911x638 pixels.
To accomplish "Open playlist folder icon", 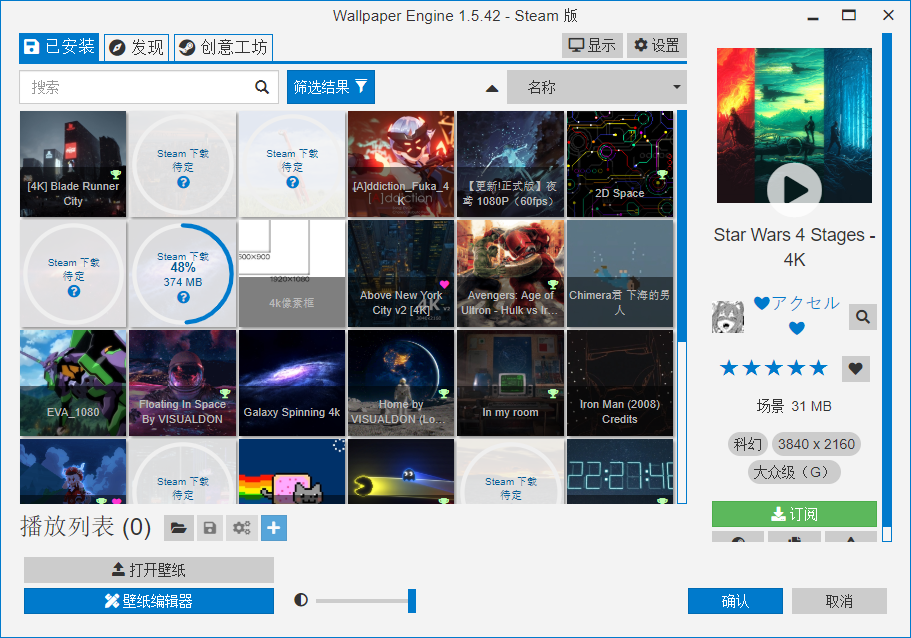I will tap(178, 528).
